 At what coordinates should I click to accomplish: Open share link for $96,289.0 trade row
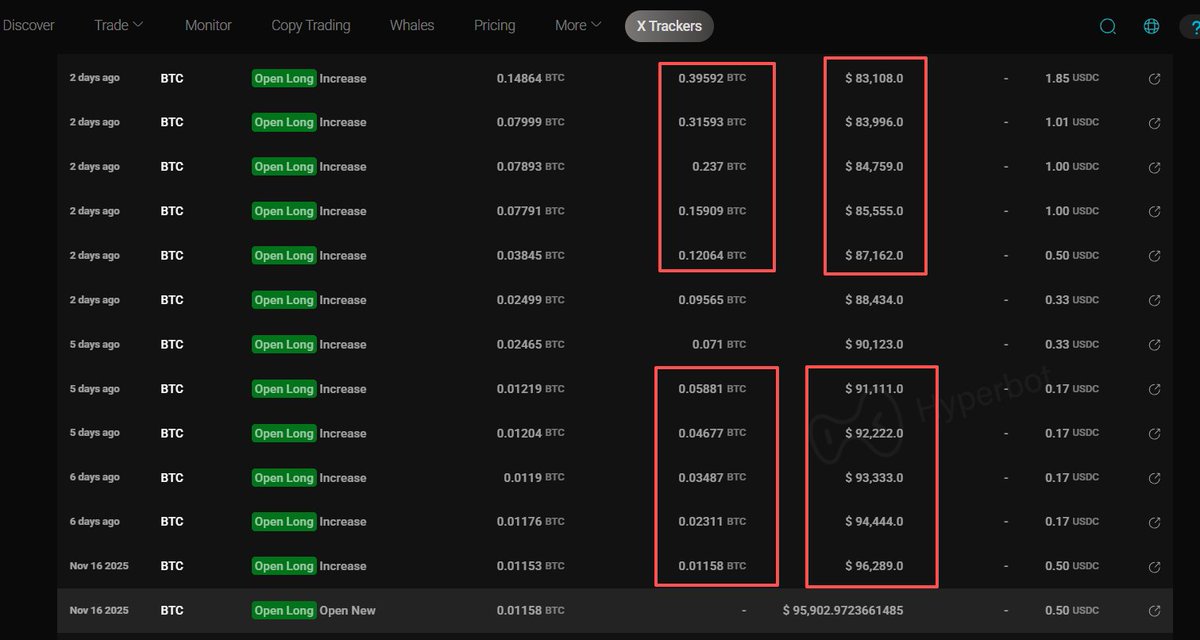[1154, 566]
